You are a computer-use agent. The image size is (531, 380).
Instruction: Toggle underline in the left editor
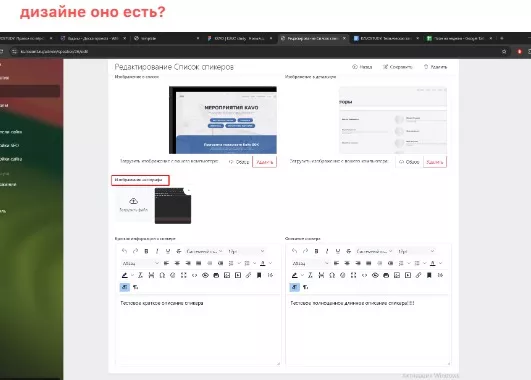pos(168,251)
